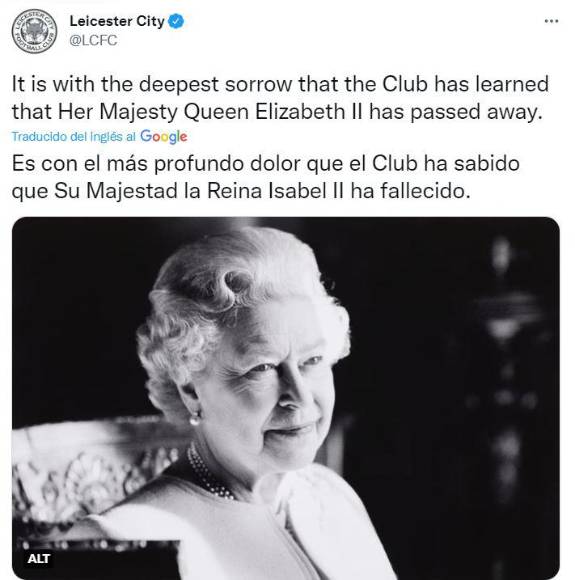Click the words 'passed away' in the tweet
This screenshot has width=575, height=580.
(x=476, y=112)
